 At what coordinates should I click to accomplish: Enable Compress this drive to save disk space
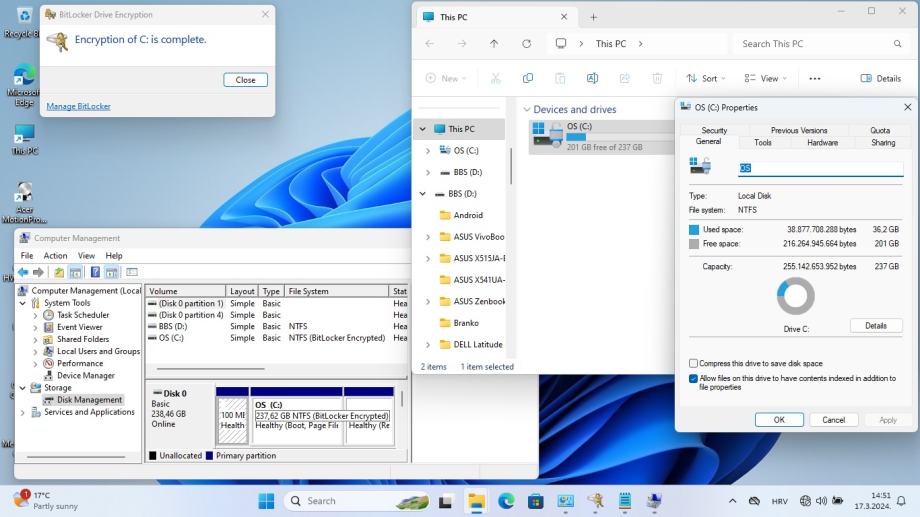pyautogui.click(x=694, y=363)
